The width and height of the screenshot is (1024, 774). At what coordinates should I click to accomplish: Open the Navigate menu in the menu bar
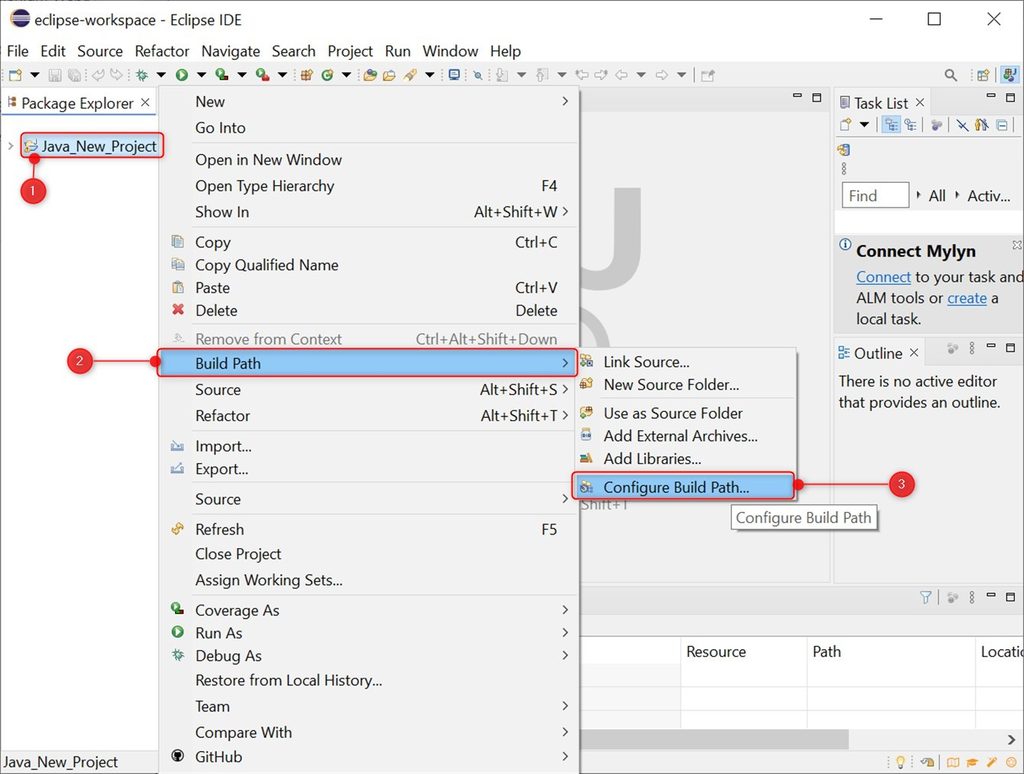tap(231, 51)
